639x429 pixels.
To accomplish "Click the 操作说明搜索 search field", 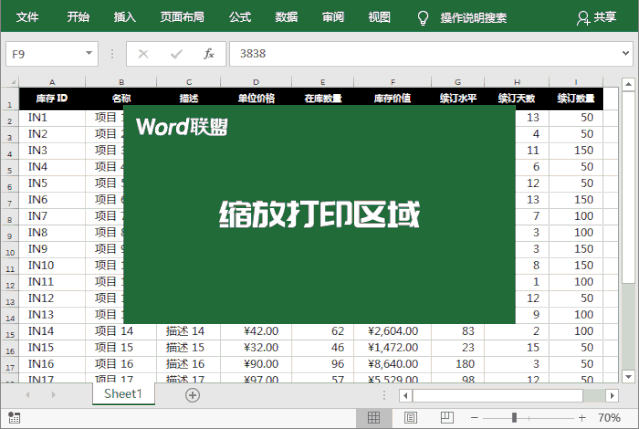I will click(x=473, y=18).
